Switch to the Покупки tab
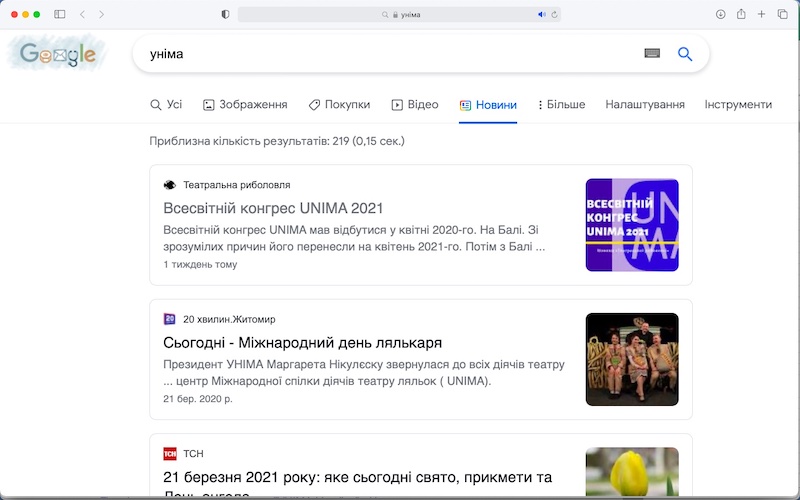This screenshot has height=500, width=800. point(339,105)
